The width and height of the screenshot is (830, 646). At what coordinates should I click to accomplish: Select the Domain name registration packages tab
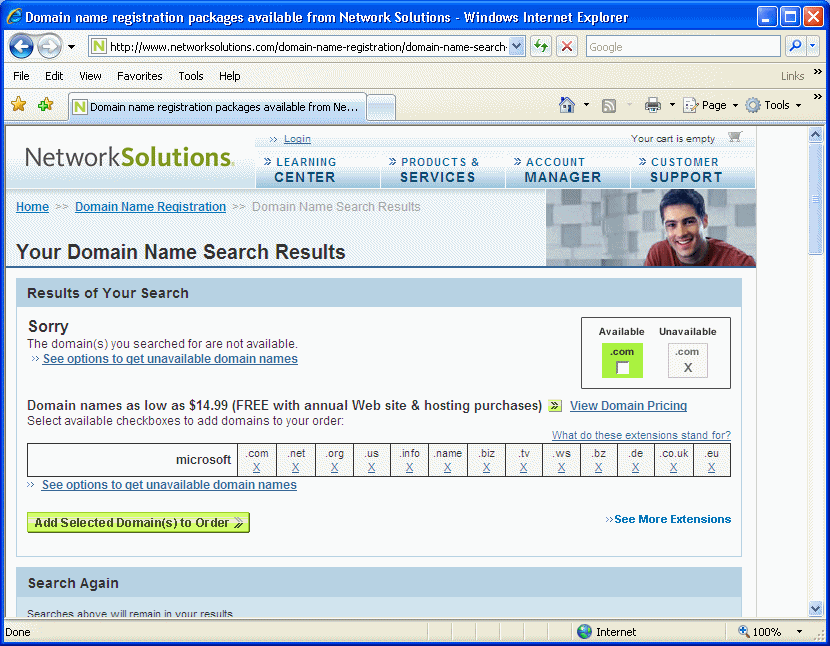click(217, 106)
